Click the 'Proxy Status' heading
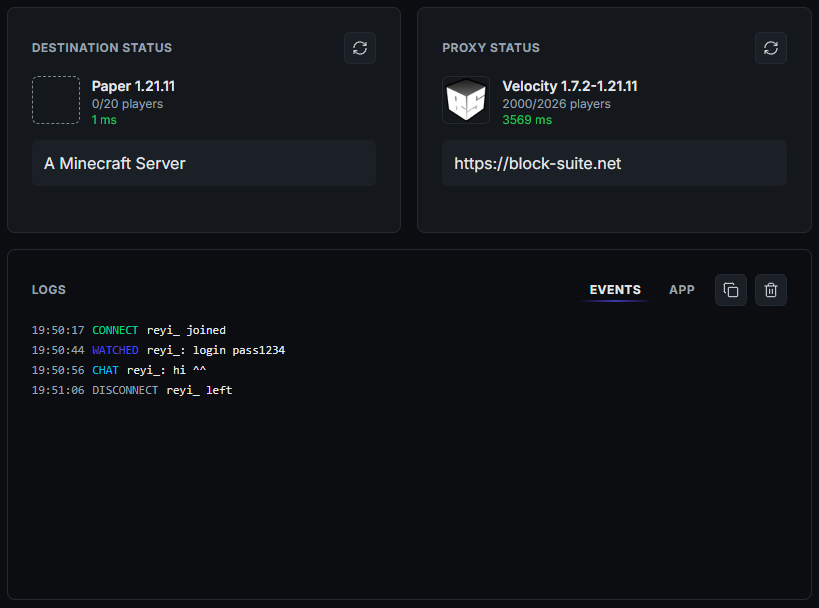 pyautogui.click(x=490, y=48)
